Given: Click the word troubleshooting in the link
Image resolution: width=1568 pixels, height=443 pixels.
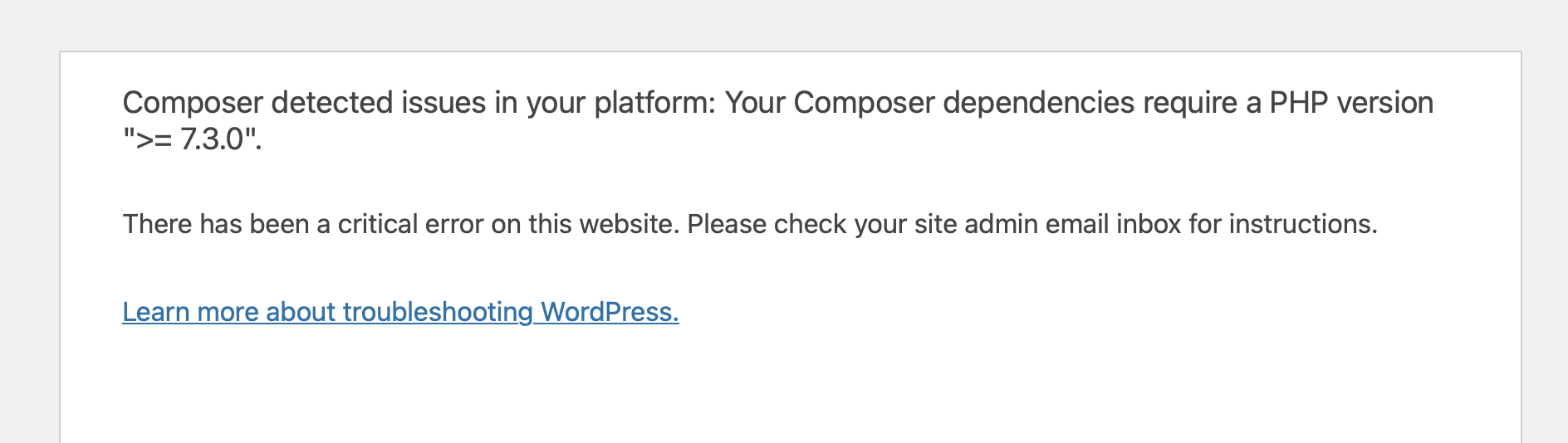Looking at the screenshot, I should tap(438, 312).
